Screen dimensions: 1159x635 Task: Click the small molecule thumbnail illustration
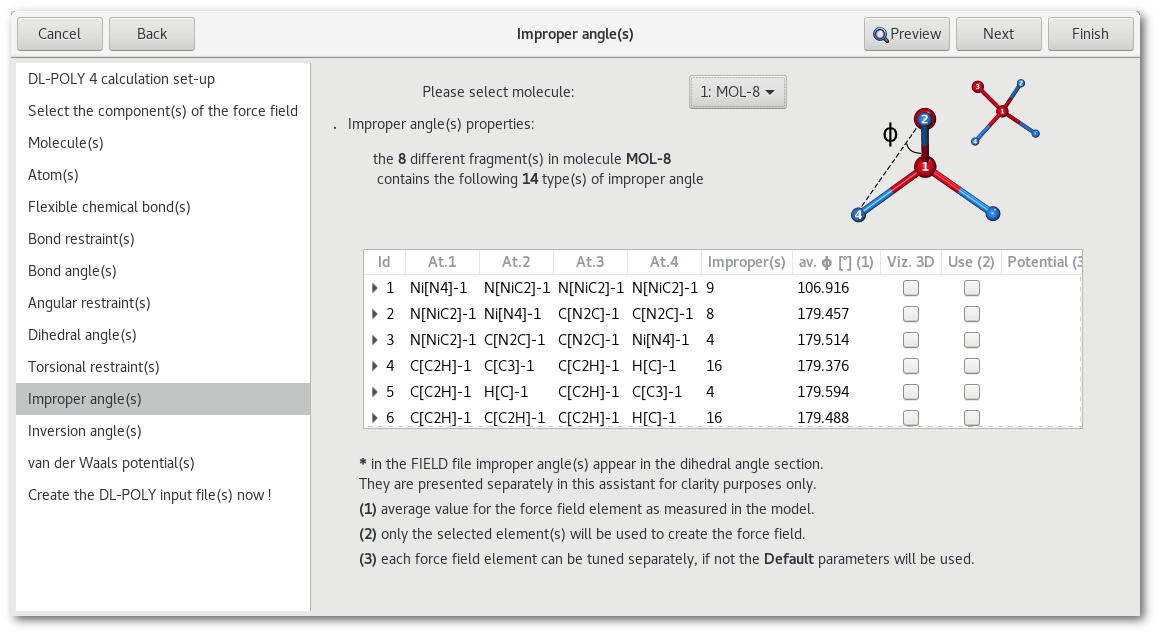click(x=1005, y=112)
